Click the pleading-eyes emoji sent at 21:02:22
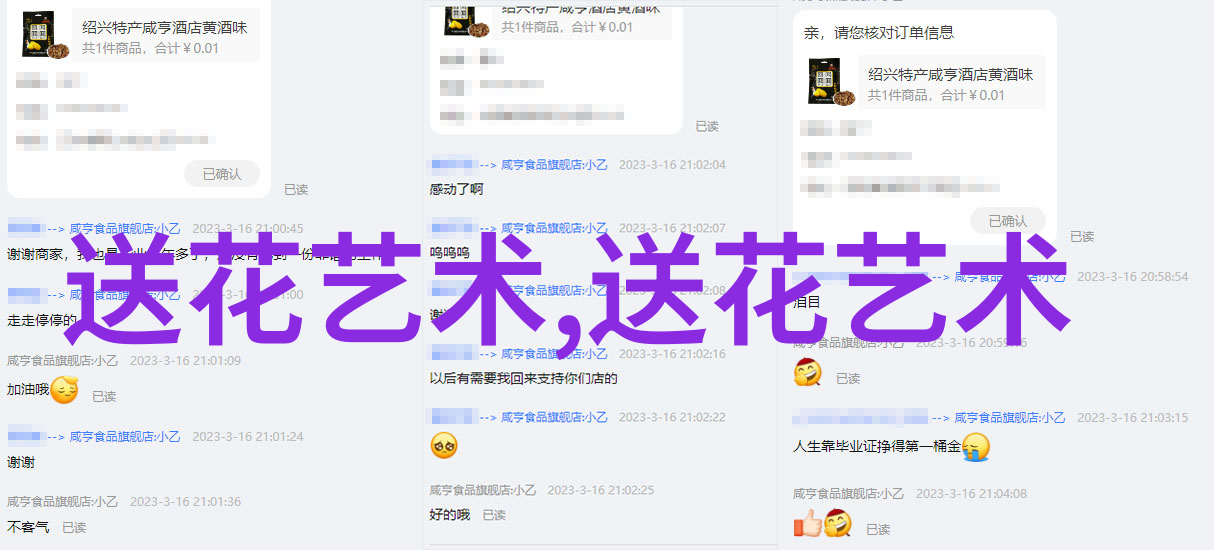Viewport: 1214px width, 550px height. [x=444, y=445]
